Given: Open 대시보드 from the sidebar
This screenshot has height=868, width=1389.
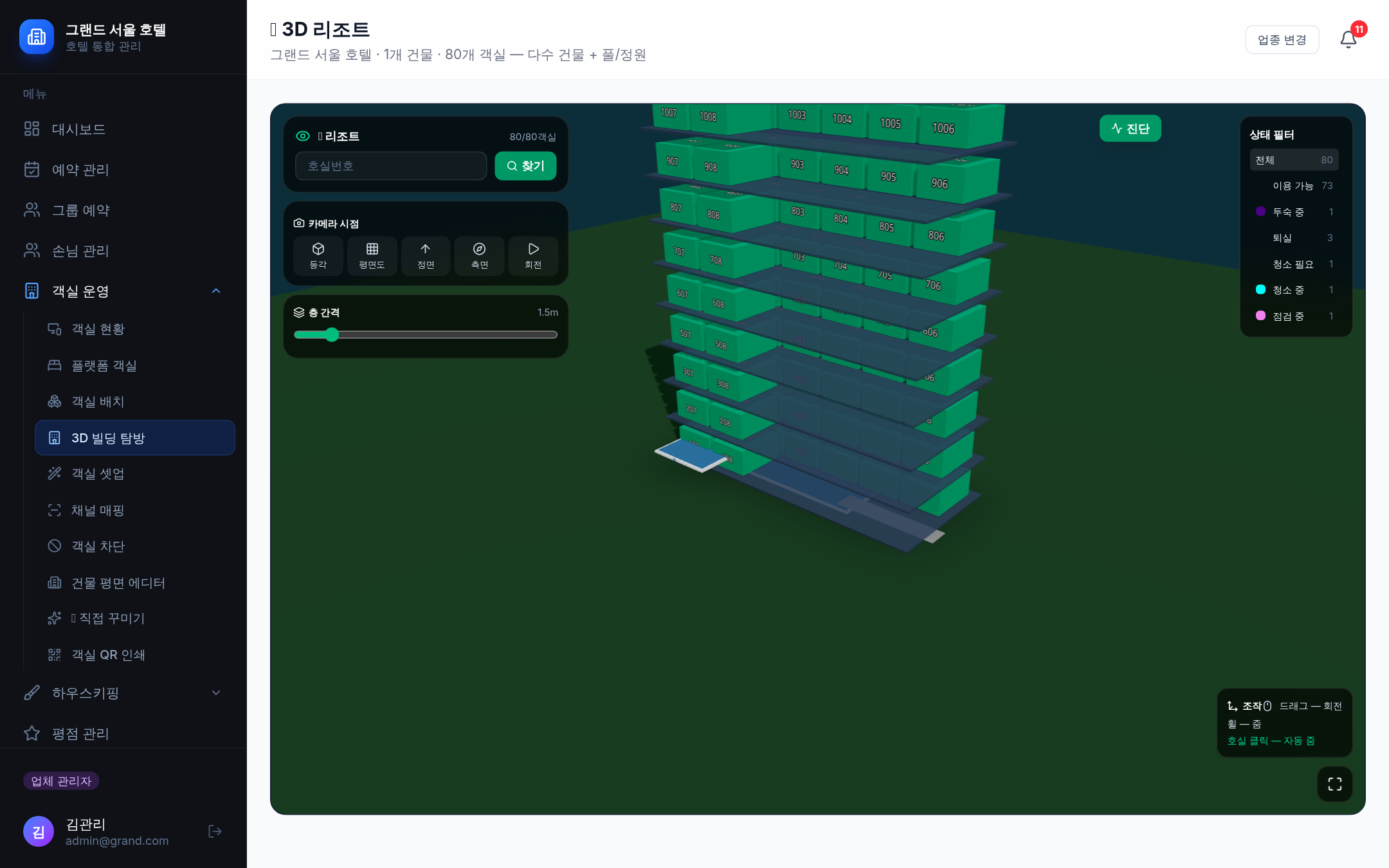Looking at the screenshot, I should coord(123,129).
